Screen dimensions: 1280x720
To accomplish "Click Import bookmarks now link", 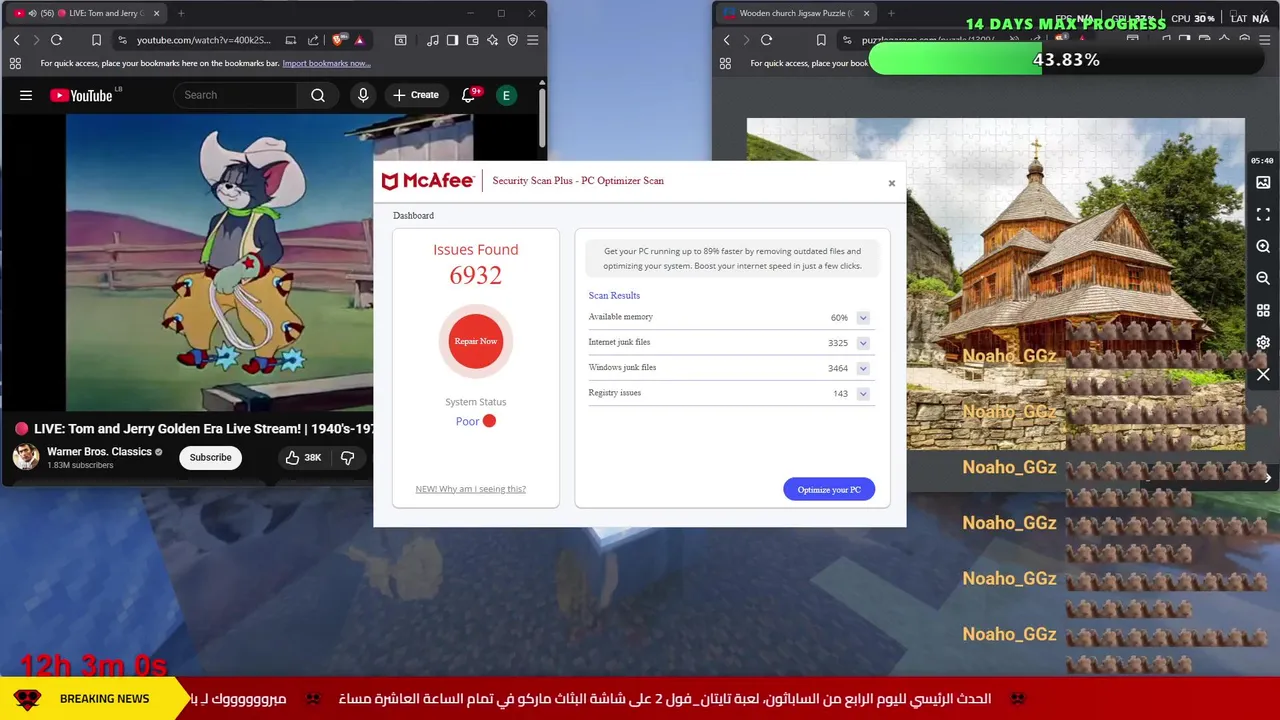I will tap(326, 63).
